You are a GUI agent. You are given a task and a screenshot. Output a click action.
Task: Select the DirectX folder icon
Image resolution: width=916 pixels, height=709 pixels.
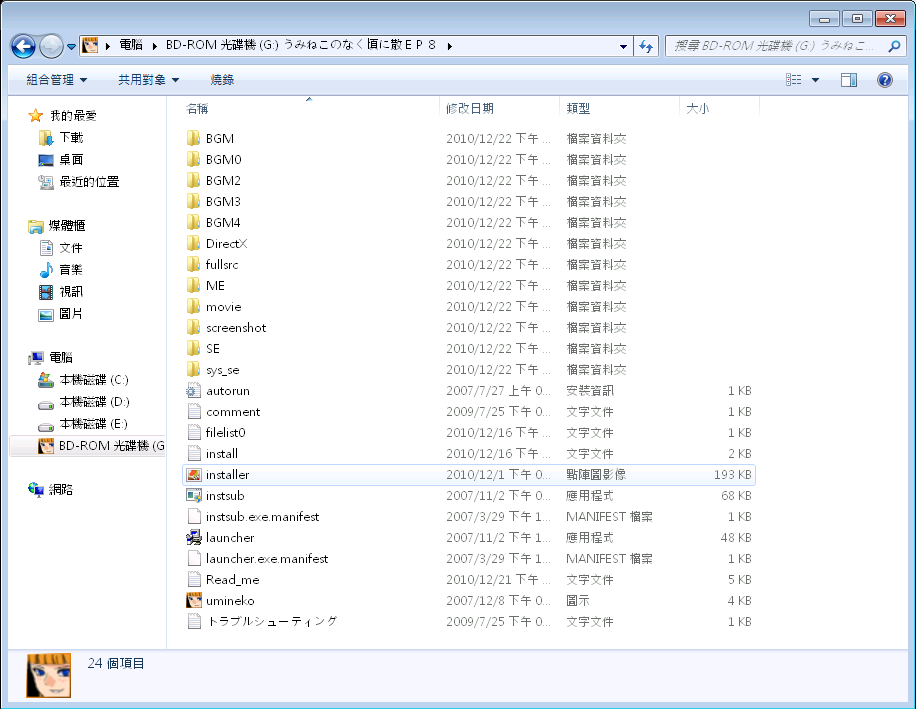[193, 244]
